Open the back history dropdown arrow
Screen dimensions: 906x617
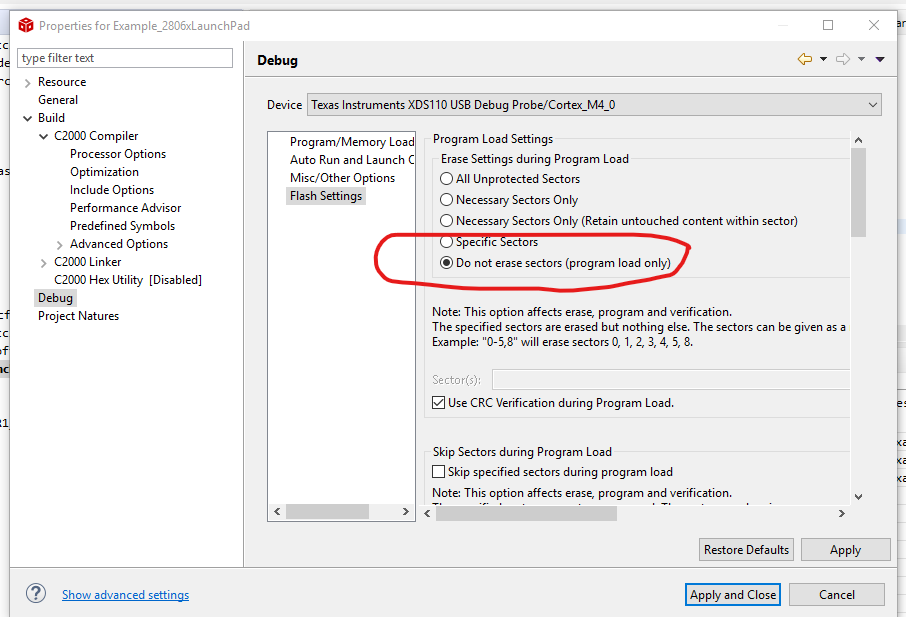tap(823, 60)
